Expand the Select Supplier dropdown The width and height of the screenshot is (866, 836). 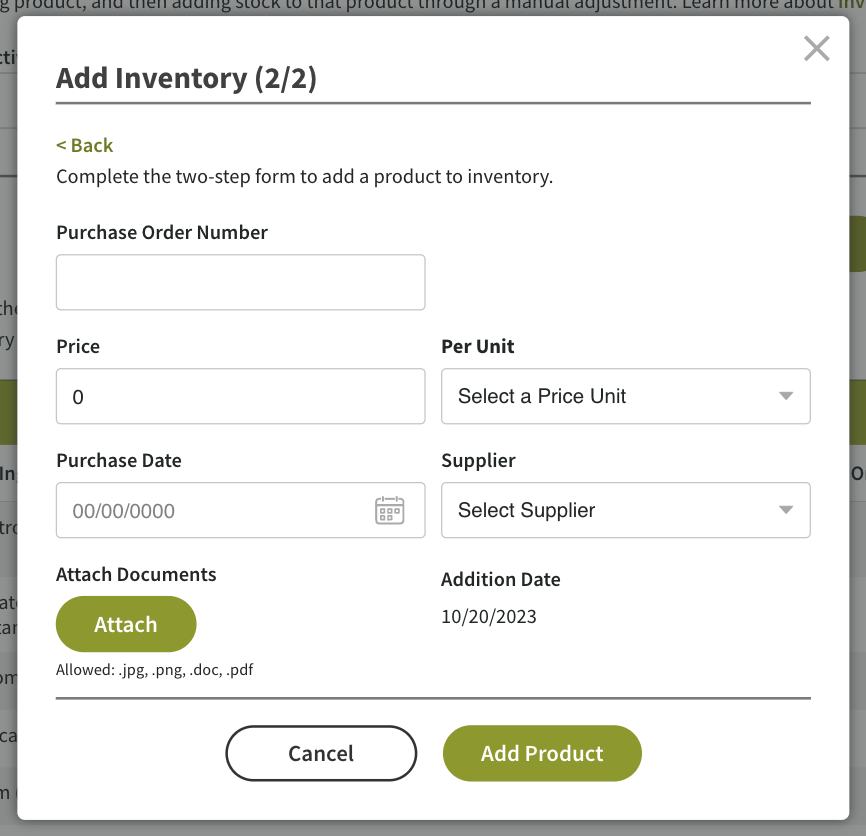626,510
